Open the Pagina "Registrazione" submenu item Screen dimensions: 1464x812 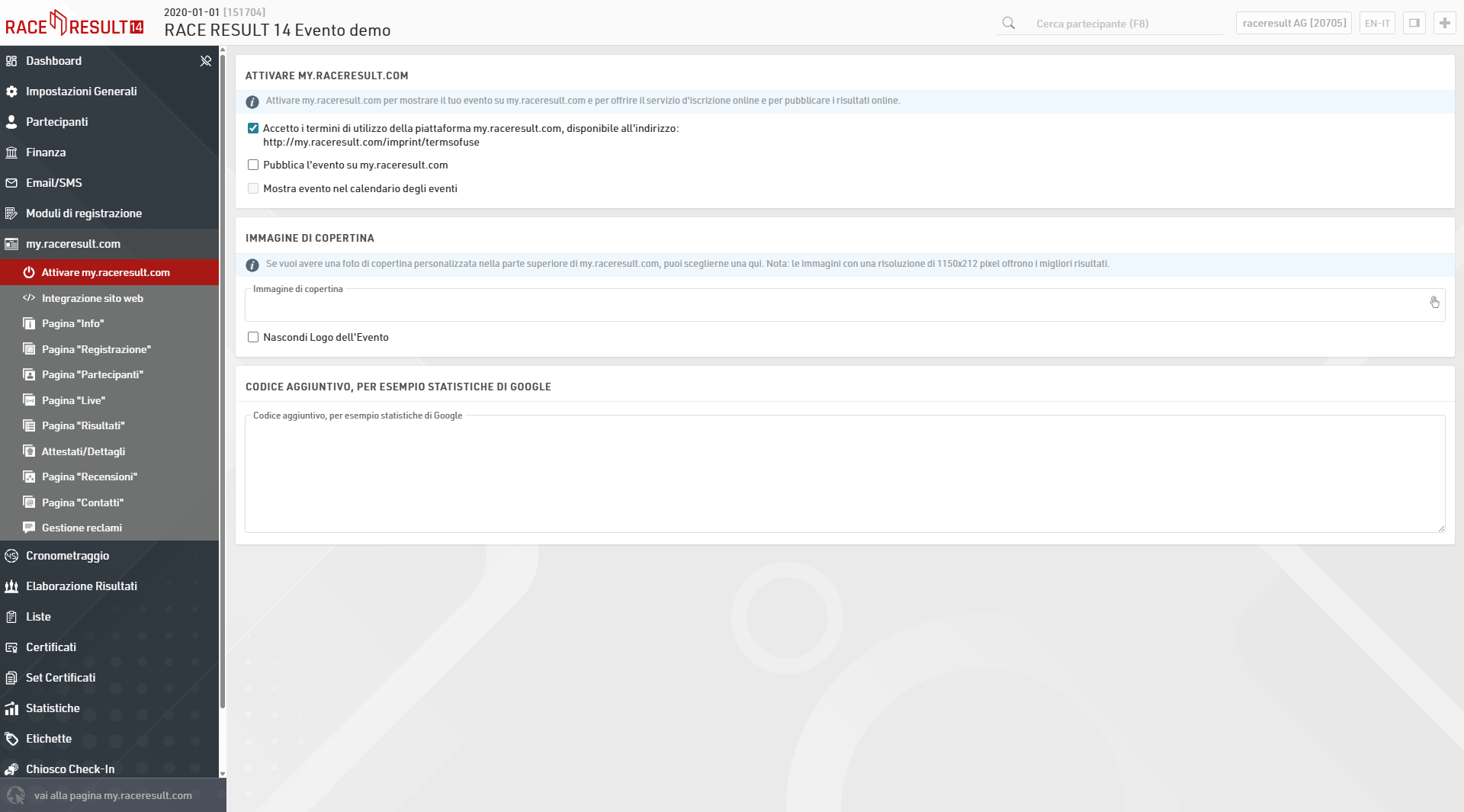pos(96,349)
